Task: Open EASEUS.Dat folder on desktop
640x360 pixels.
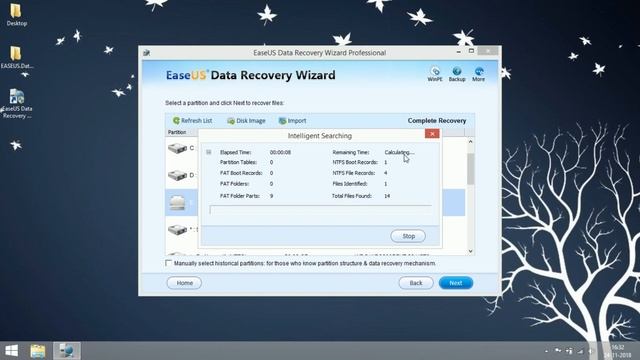Action: pyautogui.click(x=17, y=57)
